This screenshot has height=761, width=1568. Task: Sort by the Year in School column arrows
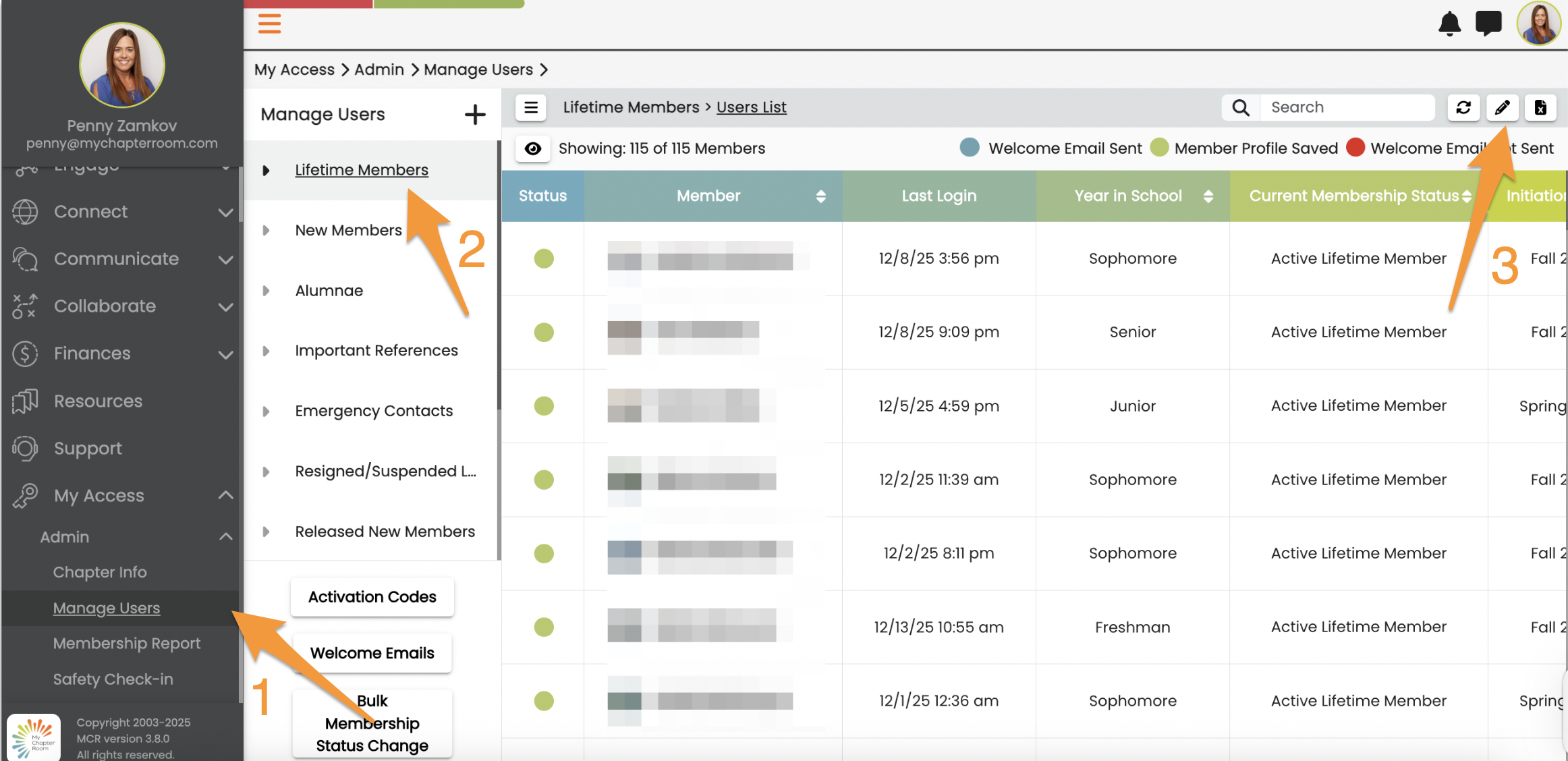click(1208, 196)
